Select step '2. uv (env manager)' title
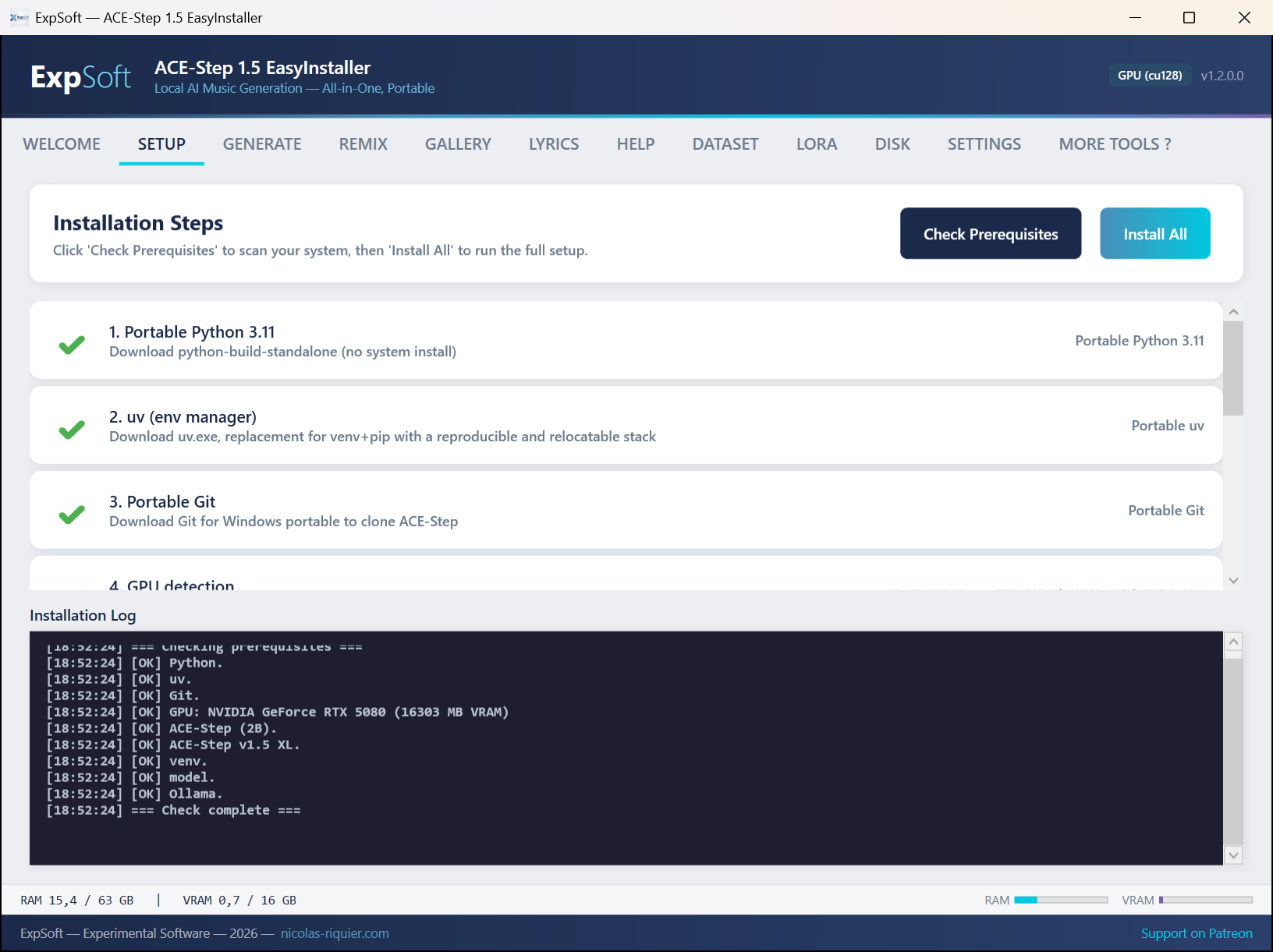This screenshot has width=1273, height=952. pos(183,417)
